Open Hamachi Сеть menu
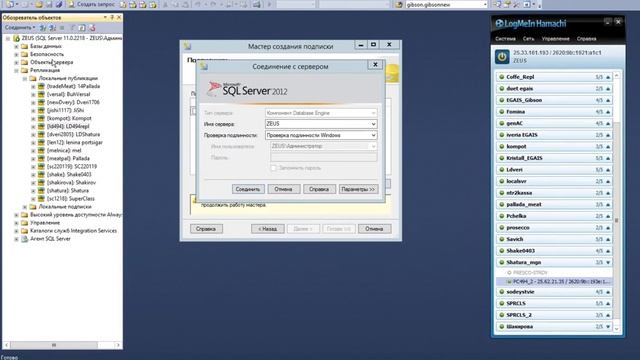This screenshot has width=640, height=360. click(529, 39)
